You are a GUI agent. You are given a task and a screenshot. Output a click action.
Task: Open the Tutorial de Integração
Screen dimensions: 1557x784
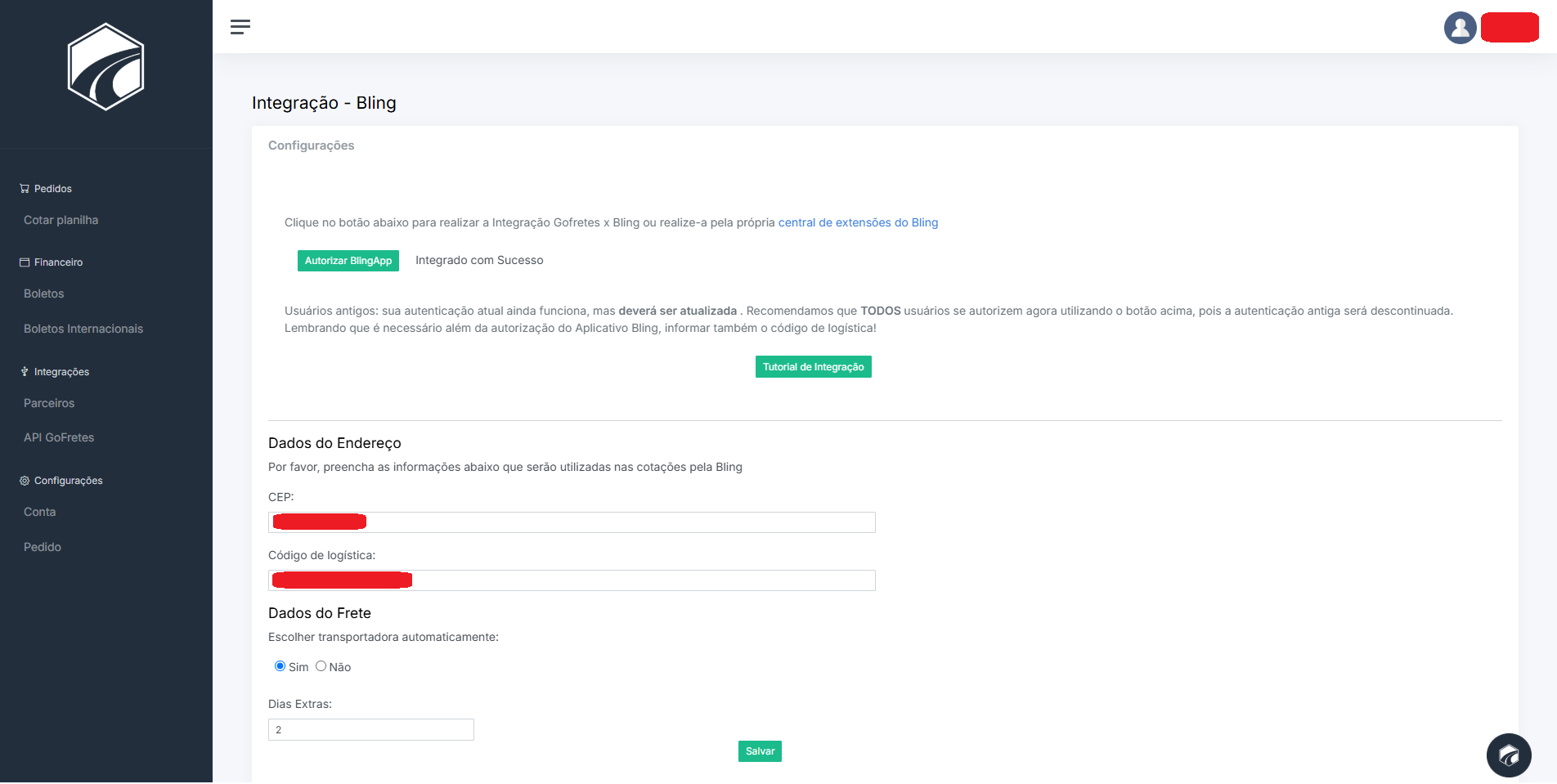pos(814,367)
